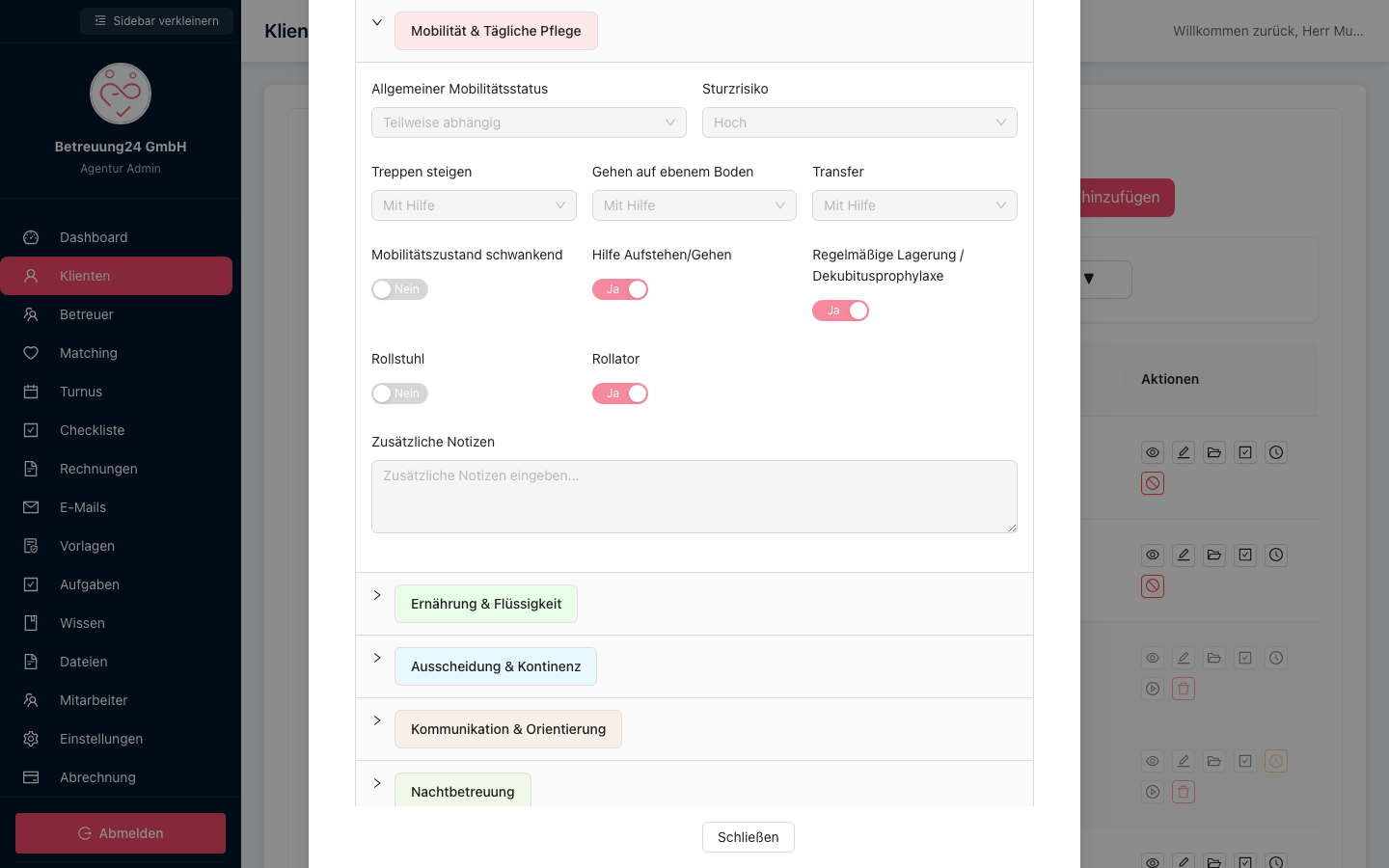Click the Abmelden logout button
The image size is (1389, 868).
[x=121, y=833]
